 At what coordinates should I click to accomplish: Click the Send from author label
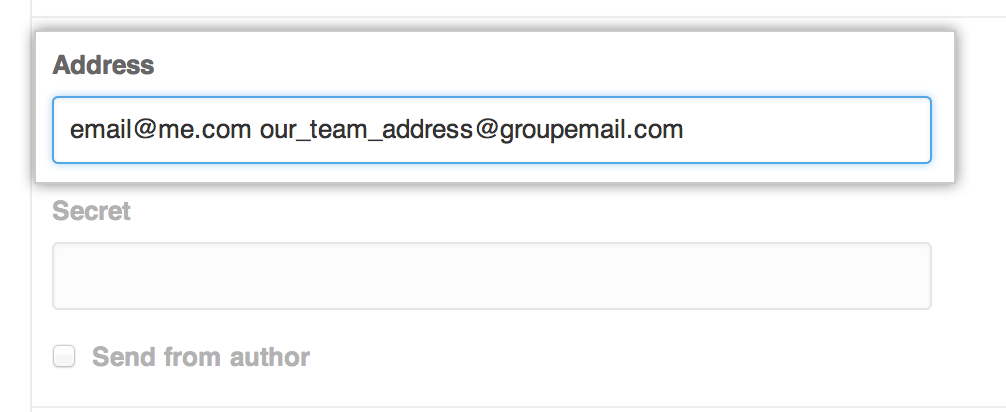[x=200, y=357]
